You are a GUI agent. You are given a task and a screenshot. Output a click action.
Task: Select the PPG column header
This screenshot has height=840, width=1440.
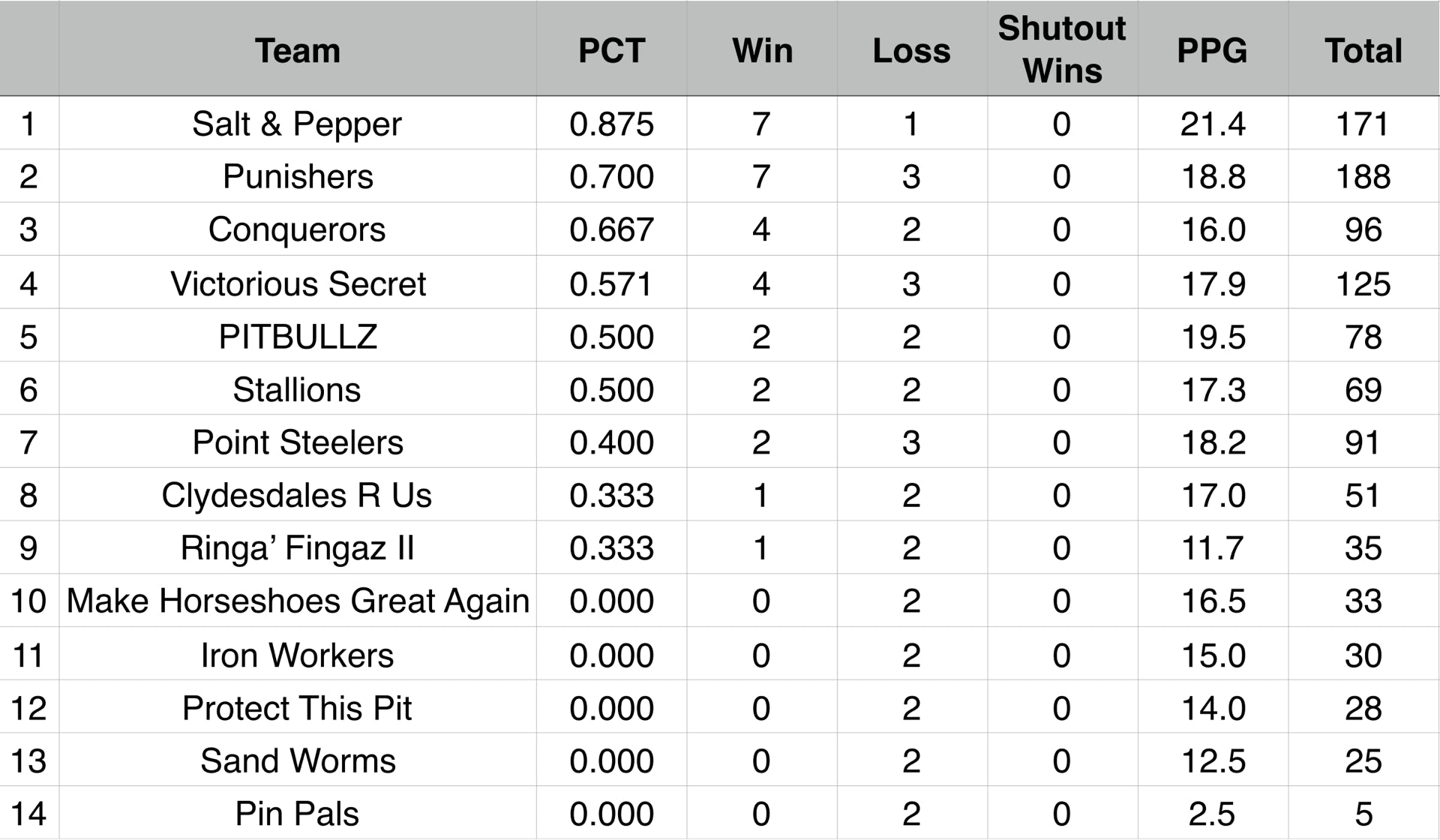(x=1212, y=51)
